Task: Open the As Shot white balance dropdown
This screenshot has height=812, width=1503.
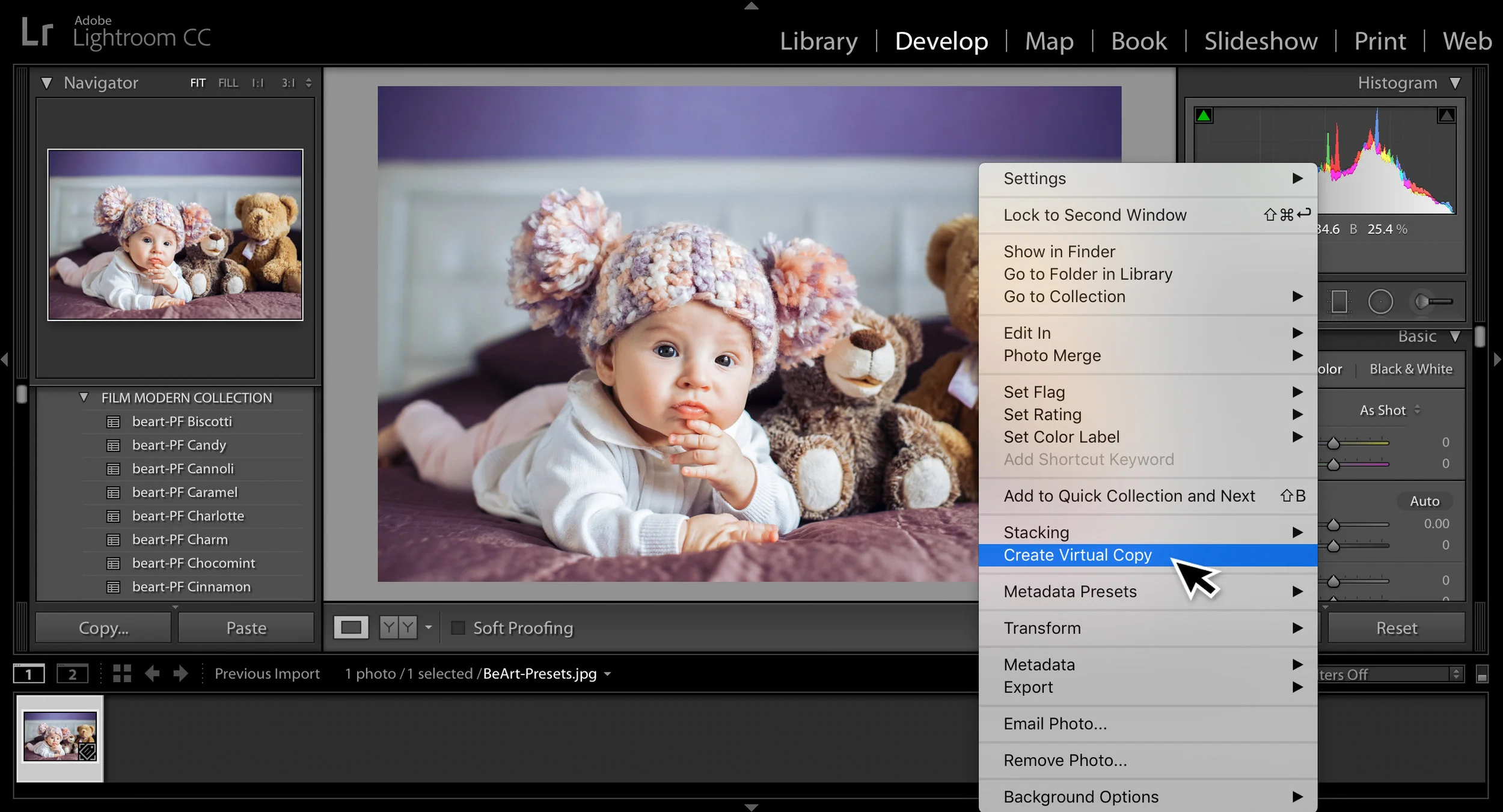Action: click(1389, 410)
